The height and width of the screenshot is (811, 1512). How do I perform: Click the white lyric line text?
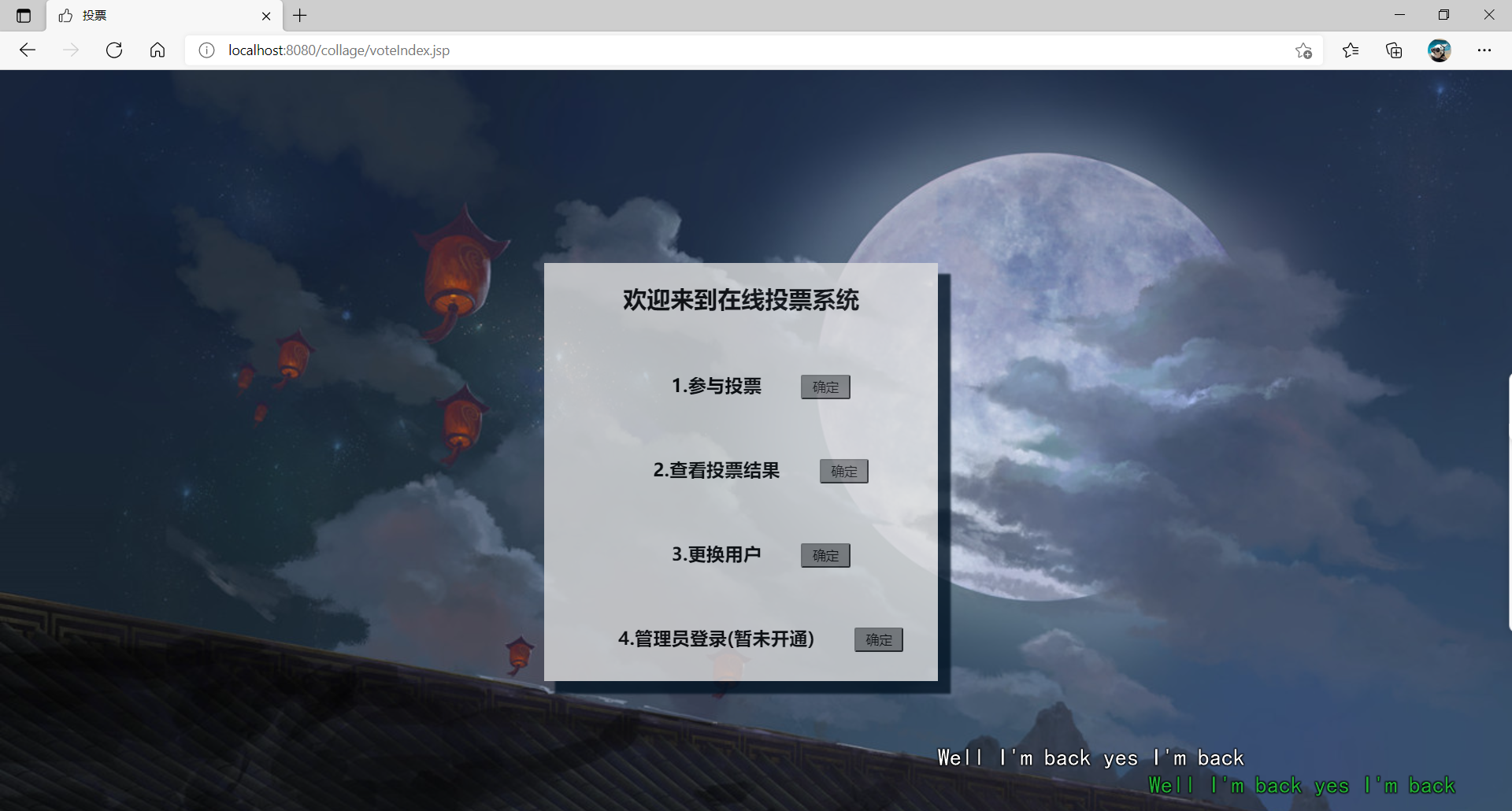click(x=1091, y=758)
